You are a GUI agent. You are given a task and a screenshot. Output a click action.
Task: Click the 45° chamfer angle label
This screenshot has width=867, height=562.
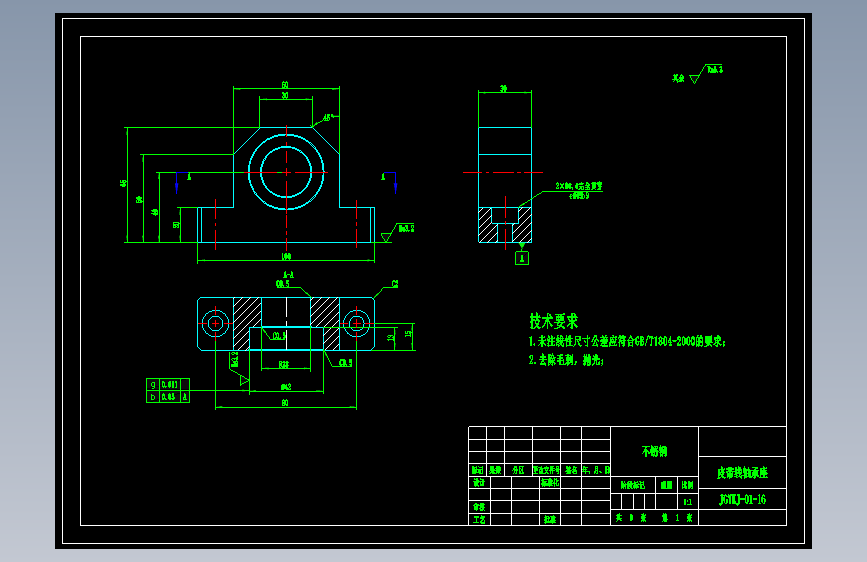(328, 117)
